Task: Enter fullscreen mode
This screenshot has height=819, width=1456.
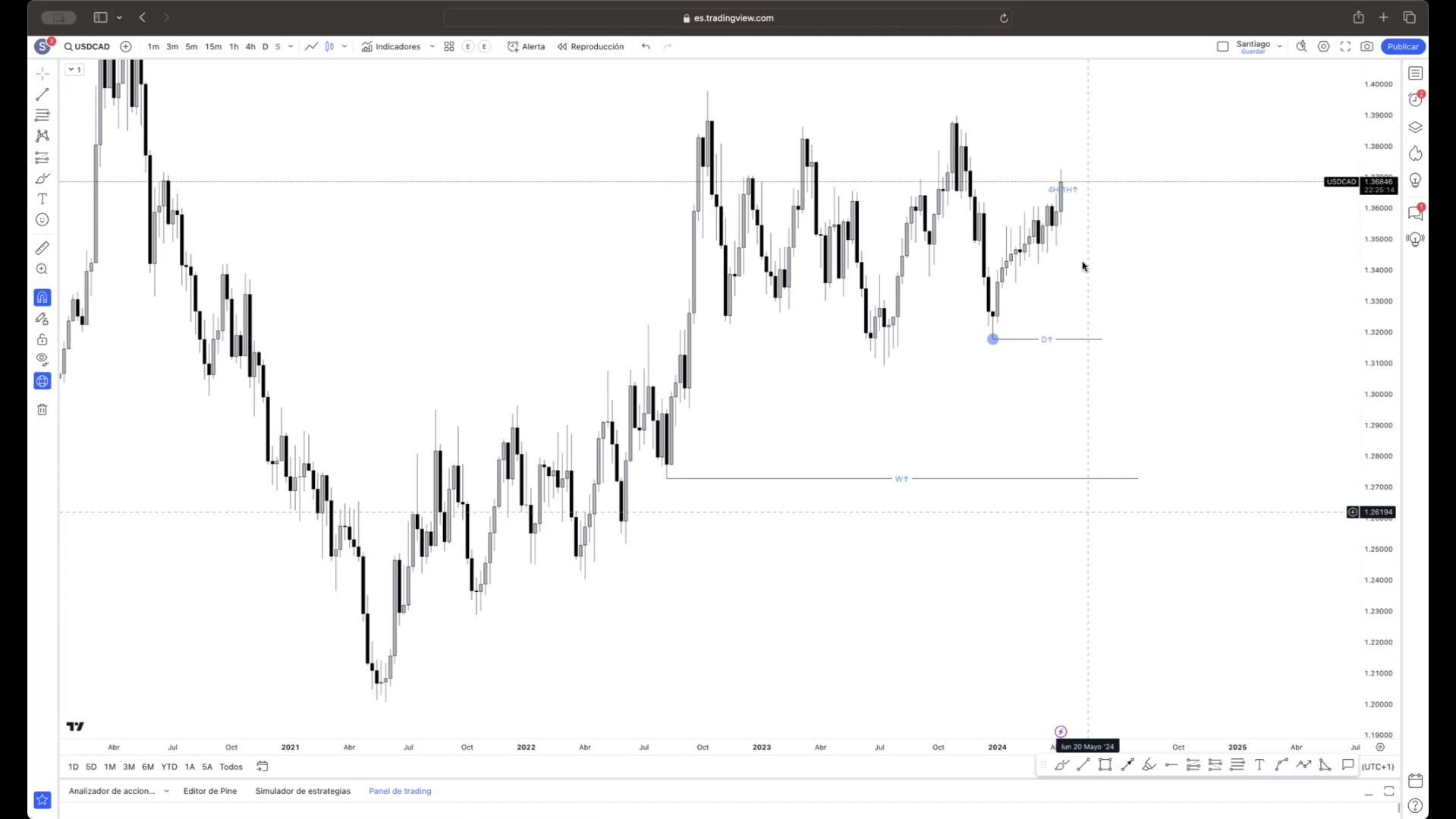Action: click(1345, 47)
